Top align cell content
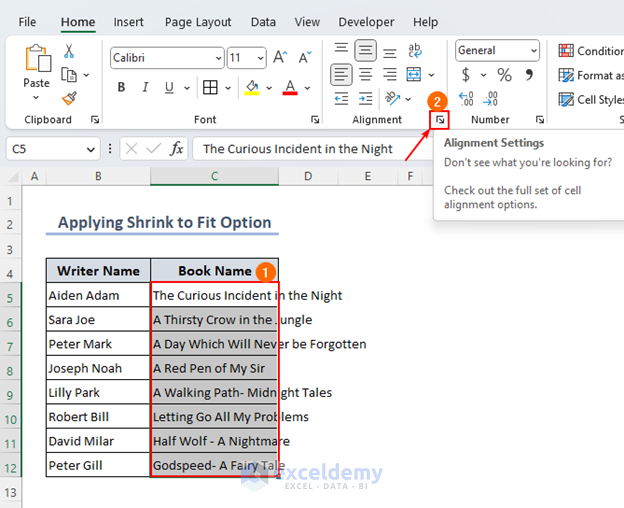 click(x=341, y=49)
